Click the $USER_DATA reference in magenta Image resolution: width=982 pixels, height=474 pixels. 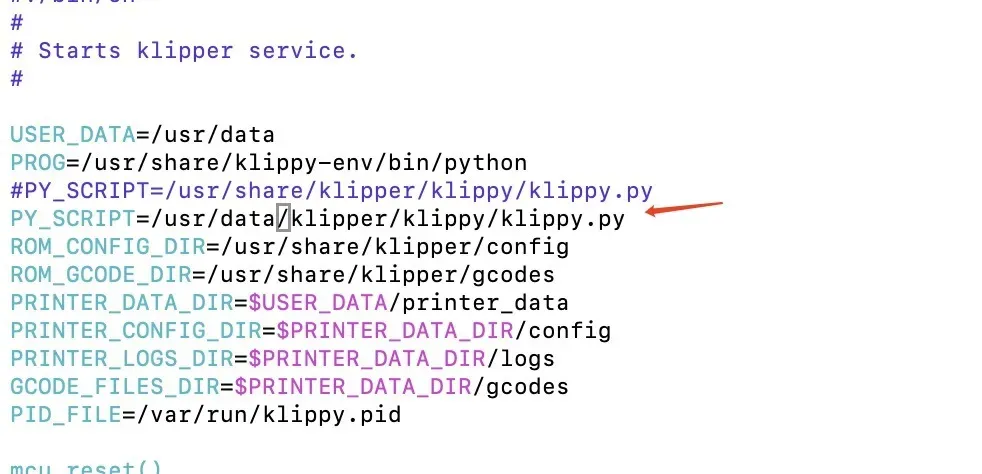pos(318,303)
